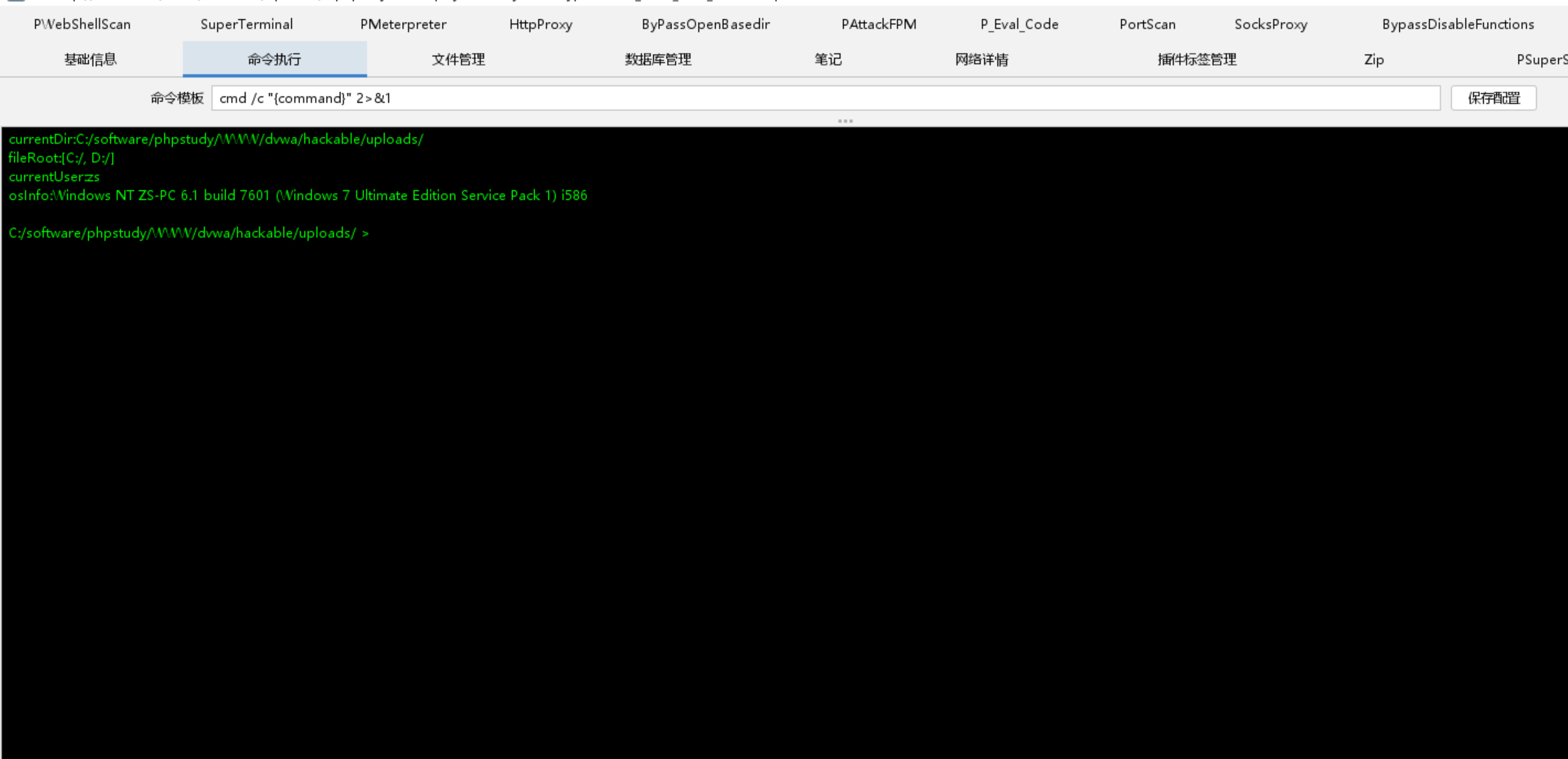Click the terminal prompt line ending in uploads/ >
1568x759 pixels.
coord(189,233)
